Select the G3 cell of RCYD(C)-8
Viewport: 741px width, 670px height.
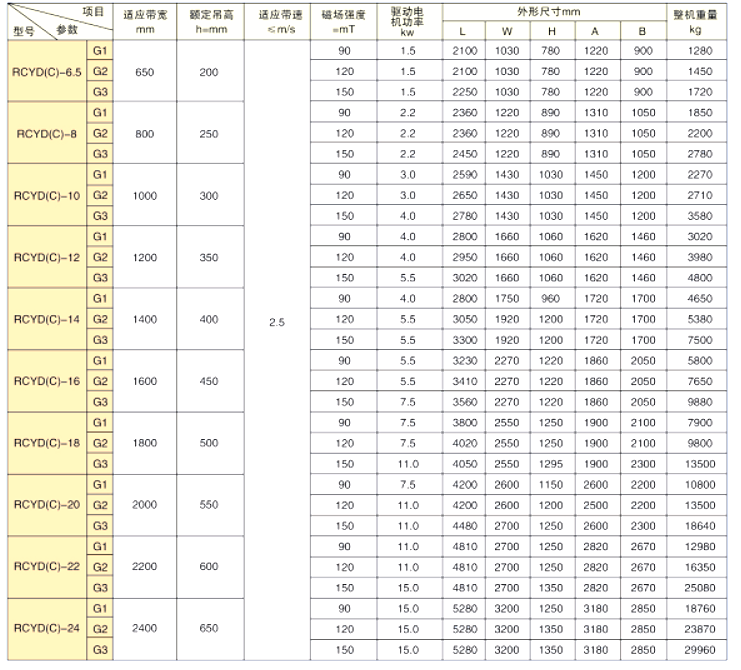[x=100, y=154]
